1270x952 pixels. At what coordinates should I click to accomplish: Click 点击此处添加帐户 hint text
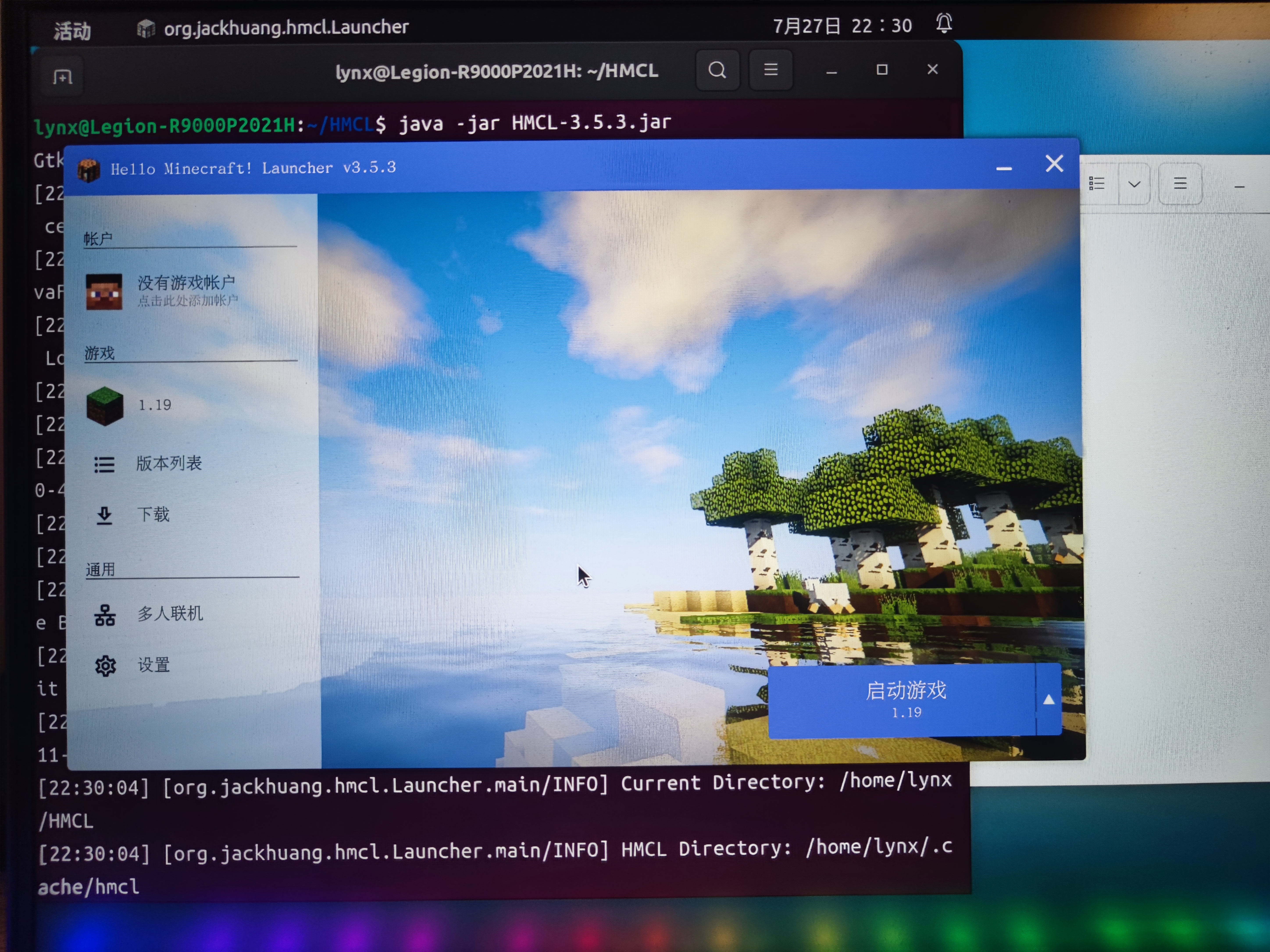(187, 301)
